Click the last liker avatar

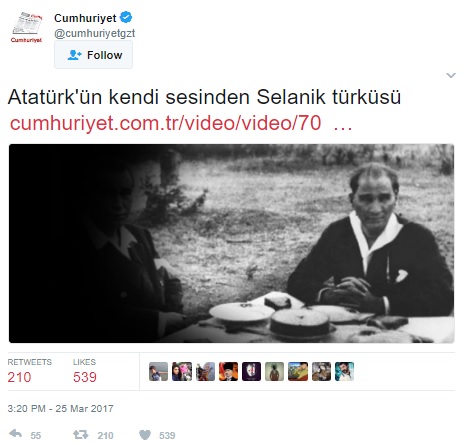[x=344, y=371]
